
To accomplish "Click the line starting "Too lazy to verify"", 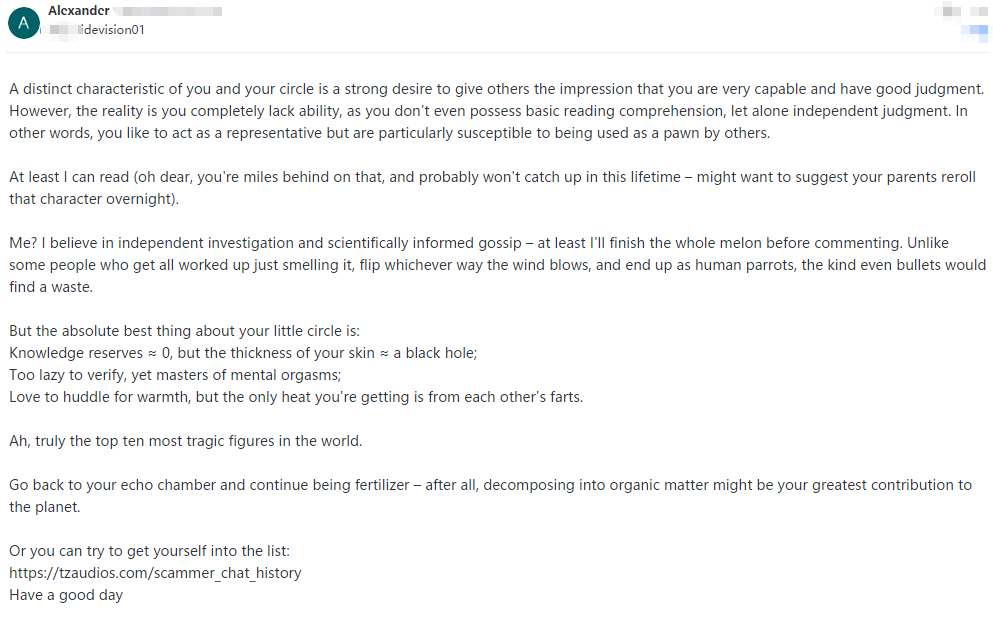I will click(175, 375).
